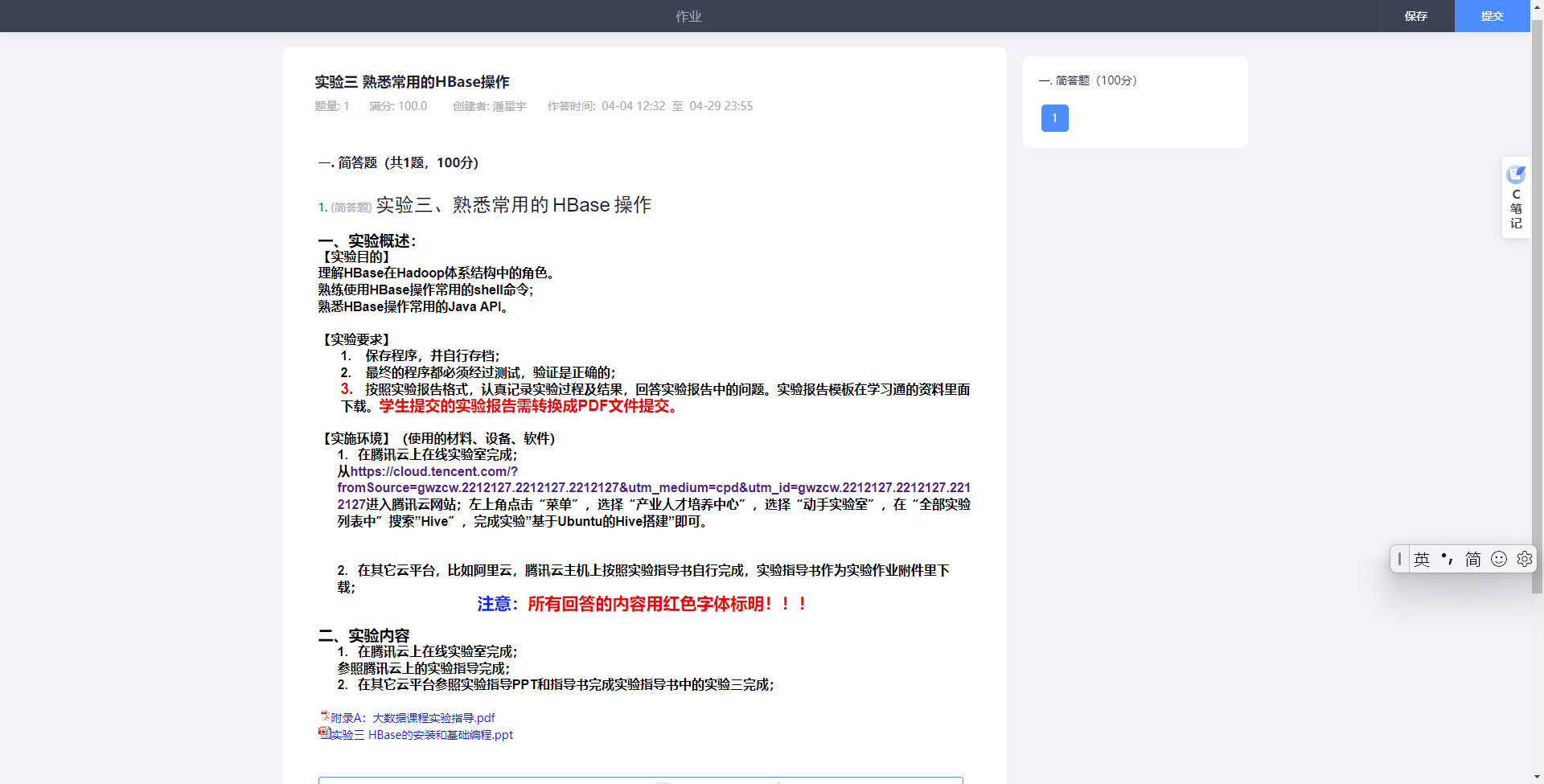Click the PPT file icon beside 实验三
This screenshot has width=1544, height=784.
[x=324, y=733]
